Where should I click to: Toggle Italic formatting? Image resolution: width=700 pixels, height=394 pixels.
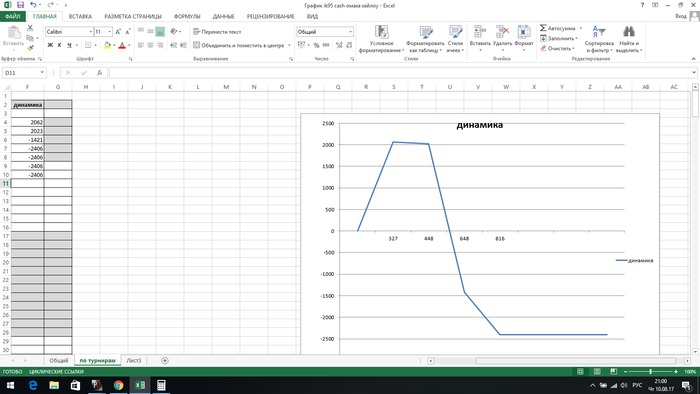[59, 45]
